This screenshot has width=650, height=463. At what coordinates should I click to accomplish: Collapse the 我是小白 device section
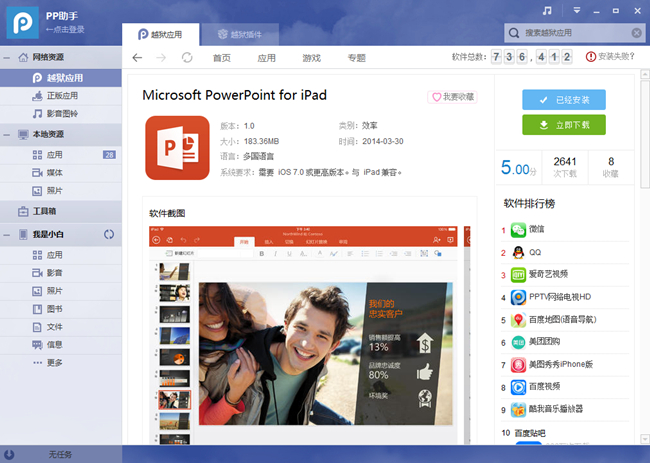[x=9, y=235]
